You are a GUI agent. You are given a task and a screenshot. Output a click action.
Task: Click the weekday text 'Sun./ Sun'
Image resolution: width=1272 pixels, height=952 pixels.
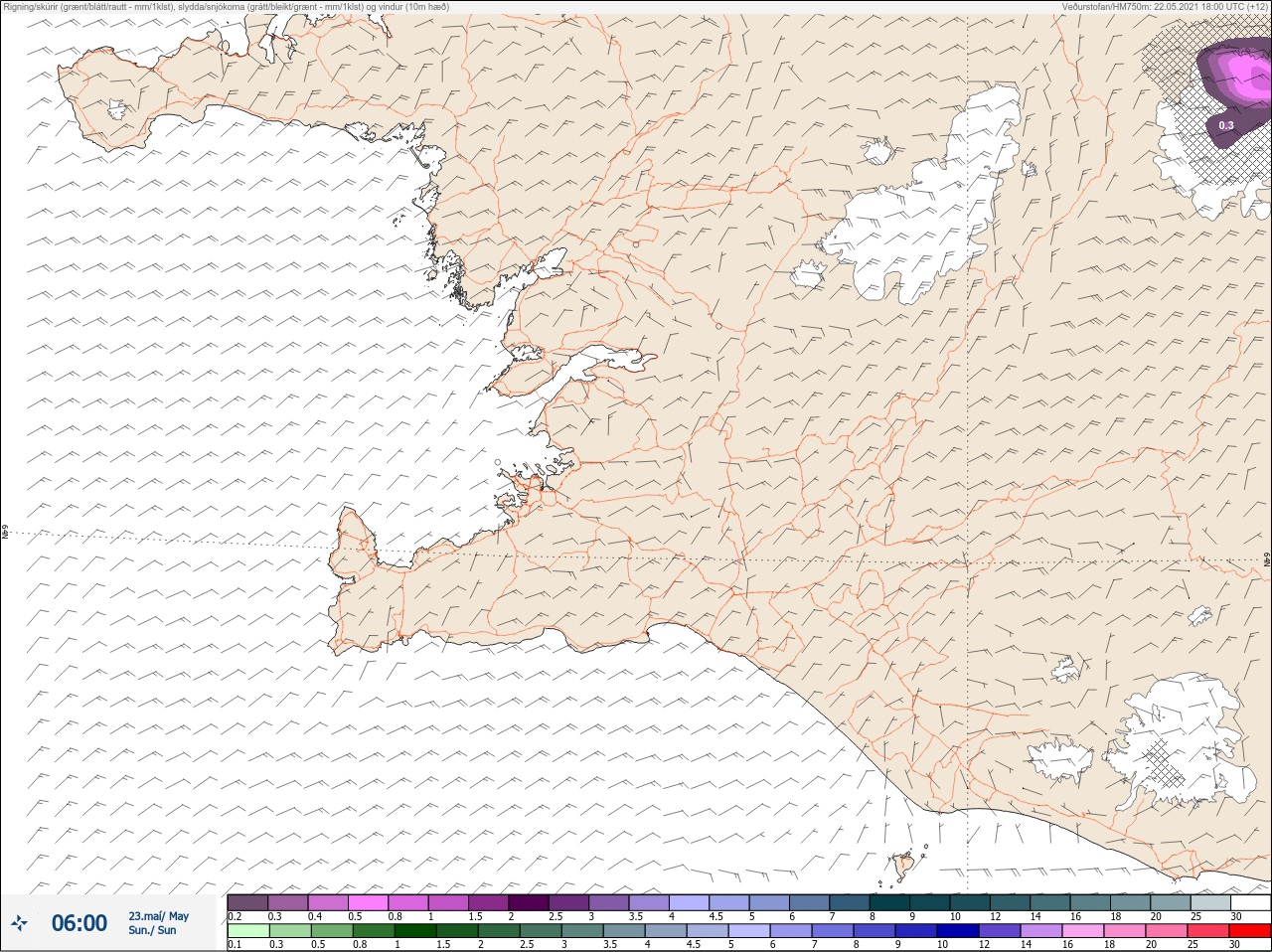point(152,930)
